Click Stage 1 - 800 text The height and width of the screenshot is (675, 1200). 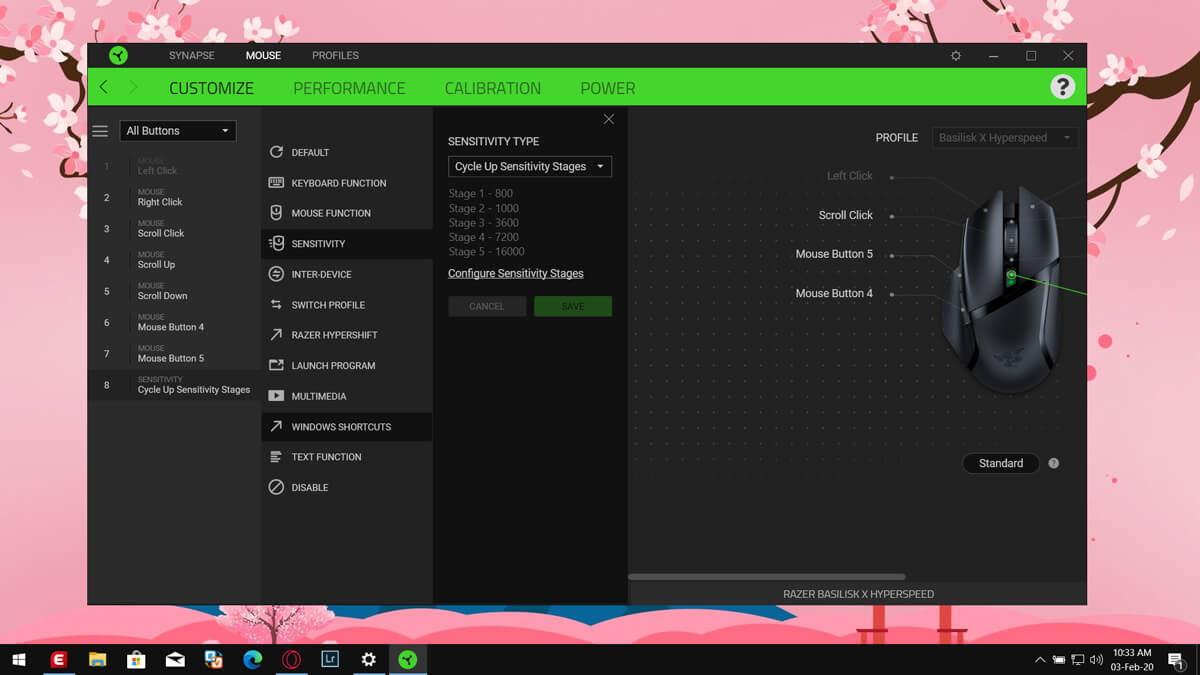pyautogui.click(x=480, y=194)
